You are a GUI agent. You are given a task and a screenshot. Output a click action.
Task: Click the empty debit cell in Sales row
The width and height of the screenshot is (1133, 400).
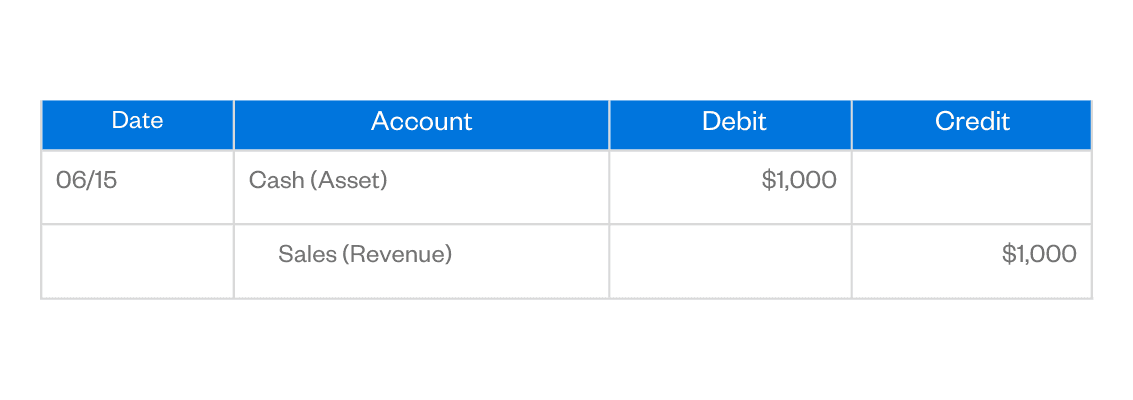730,260
